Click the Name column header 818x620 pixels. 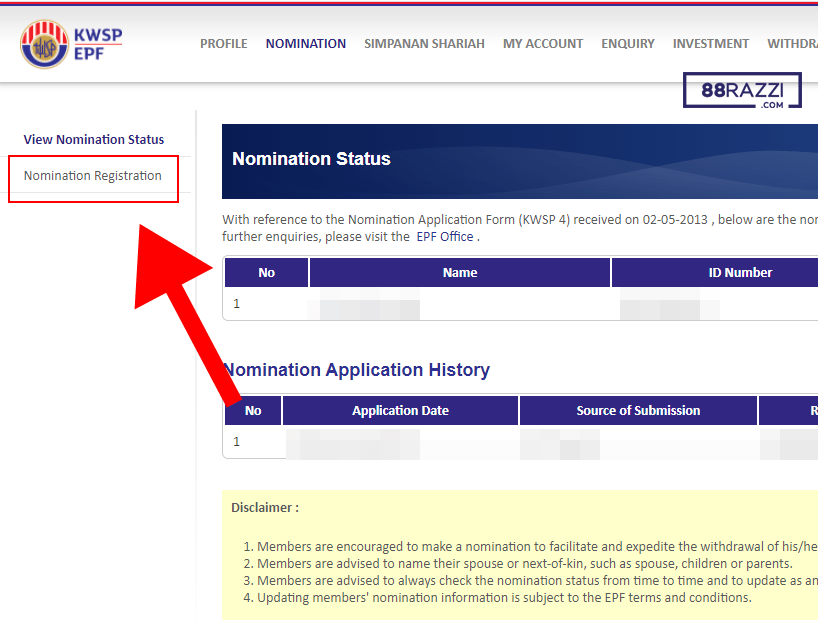(x=460, y=273)
